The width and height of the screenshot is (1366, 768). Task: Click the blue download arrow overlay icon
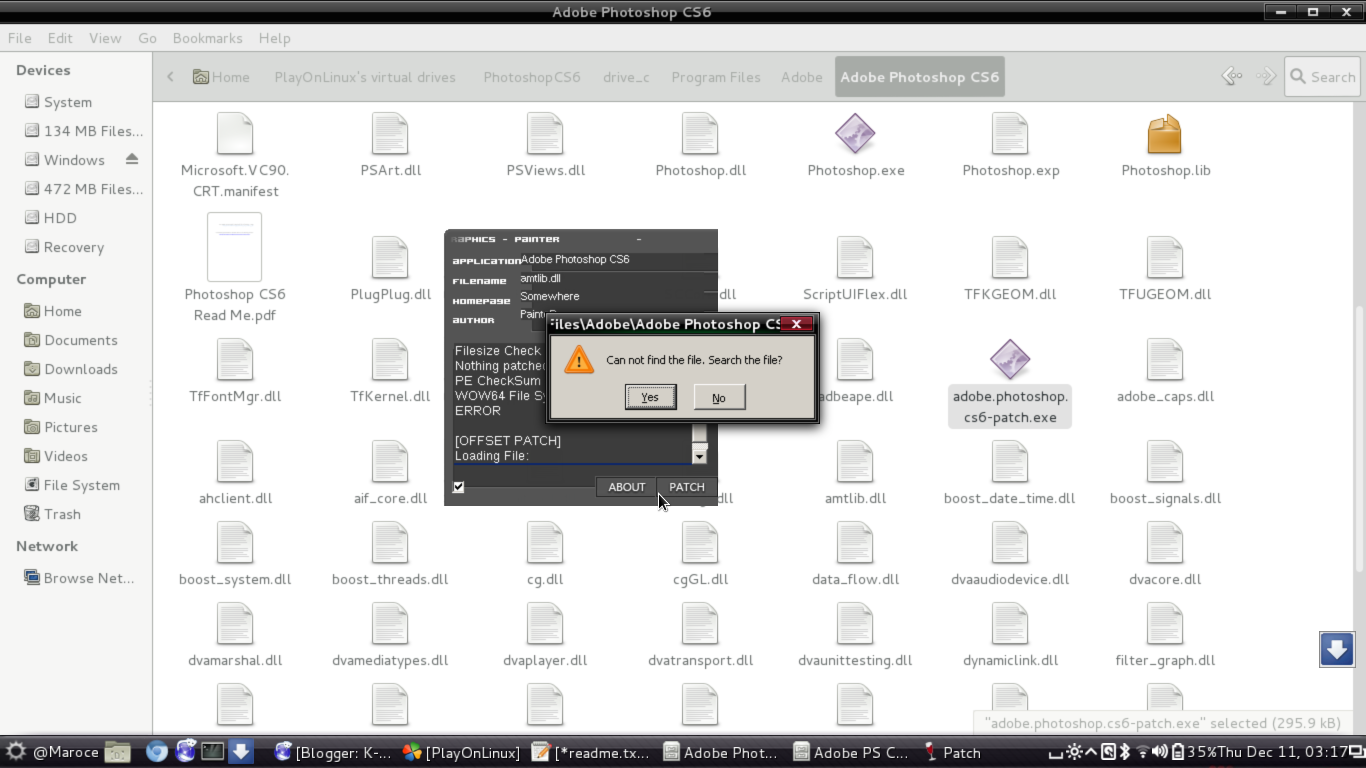(x=1337, y=649)
